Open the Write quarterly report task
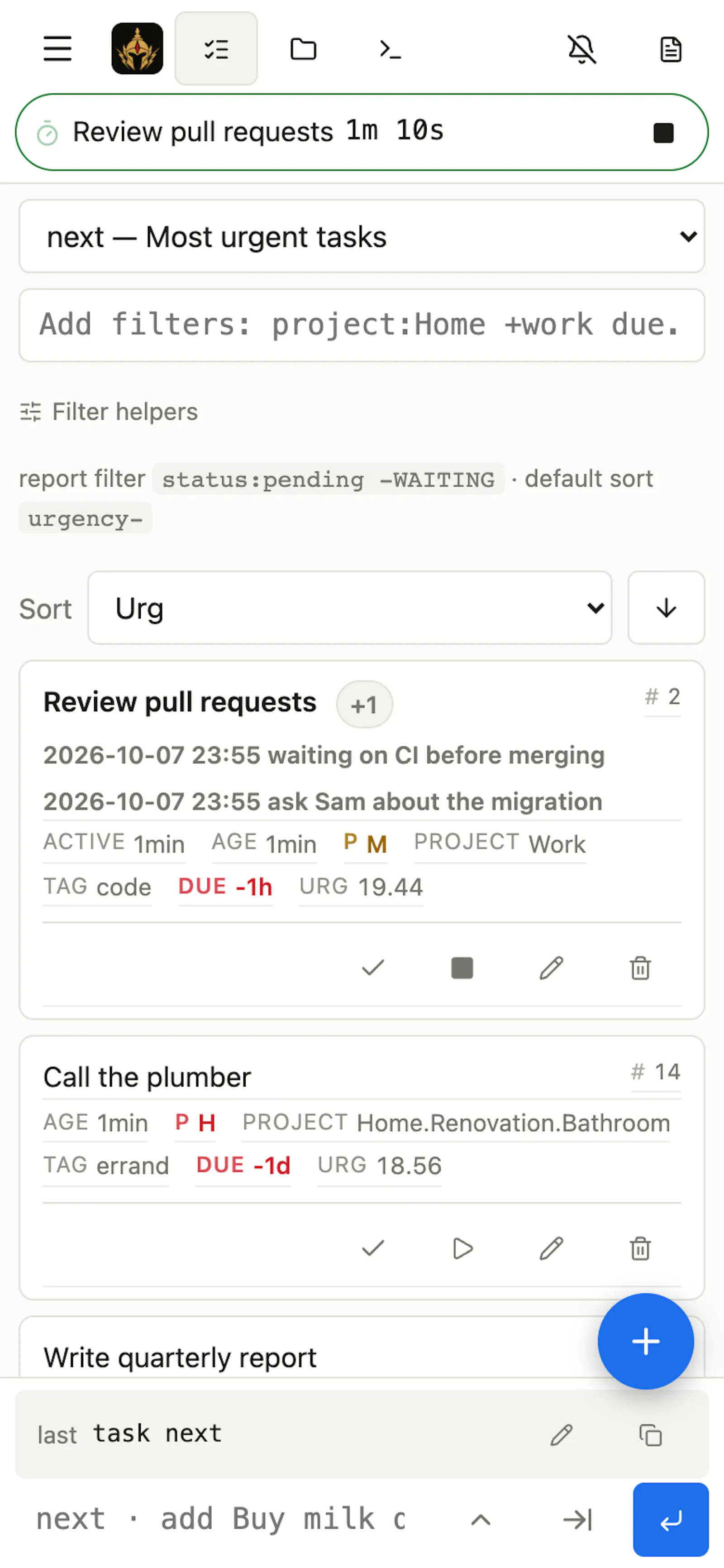This screenshot has height=1568, width=724. [180, 1357]
